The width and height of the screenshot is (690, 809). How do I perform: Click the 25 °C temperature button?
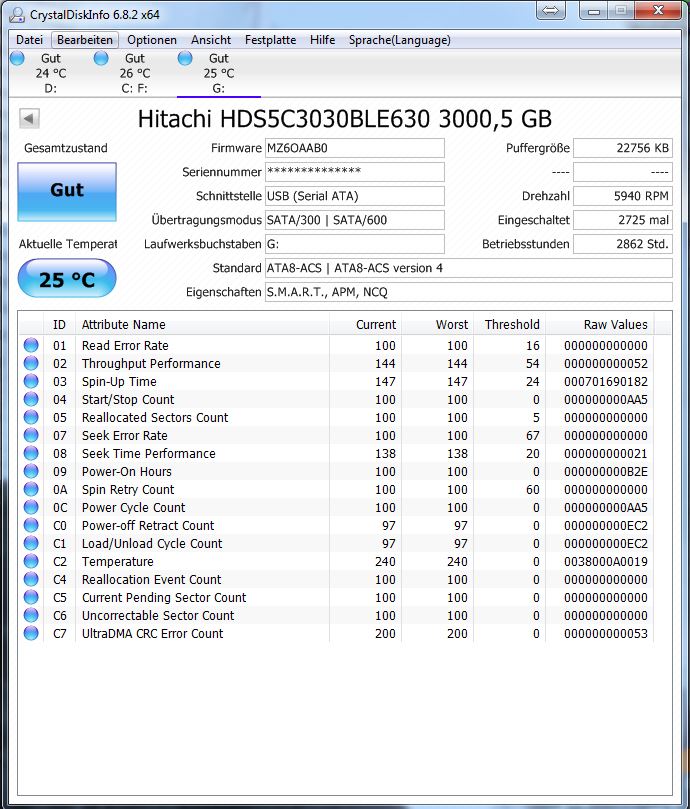pos(67,279)
